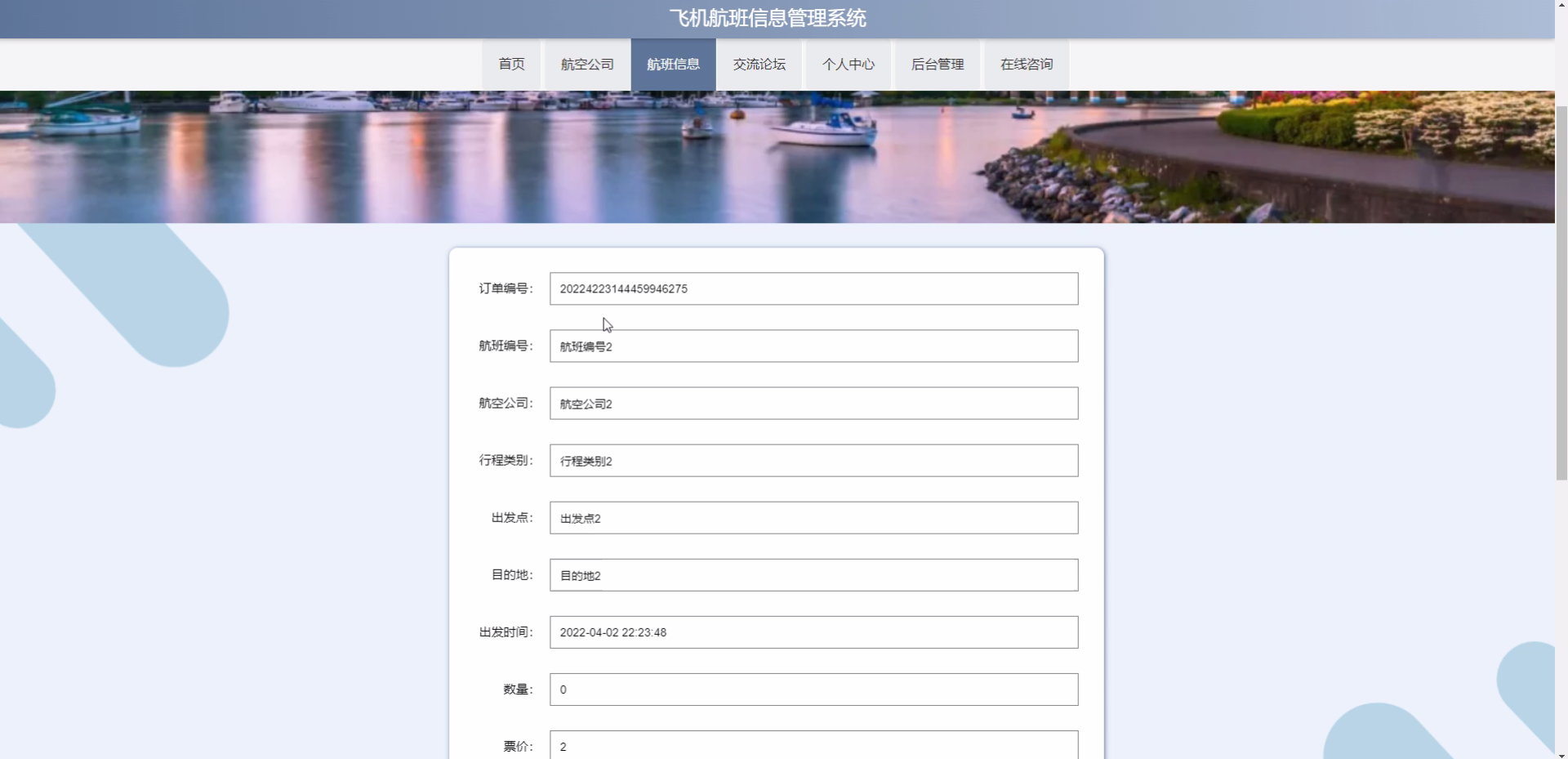Viewport: 1568px width, 759px height.
Task: Open the 首页 navigation tab
Action: click(x=511, y=65)
